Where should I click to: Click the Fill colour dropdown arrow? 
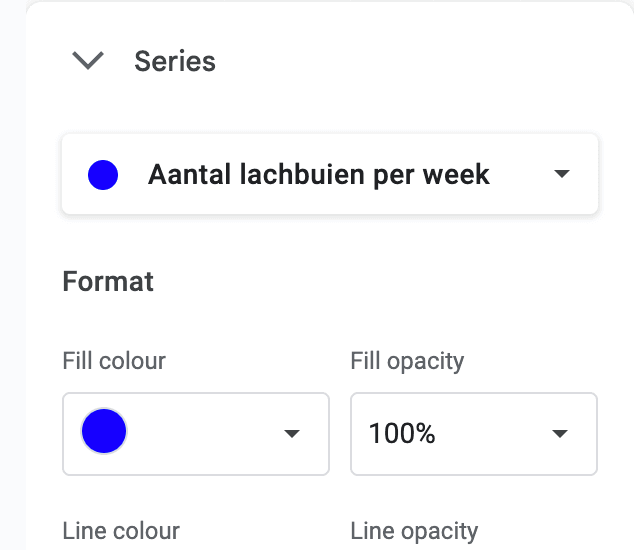292,434
